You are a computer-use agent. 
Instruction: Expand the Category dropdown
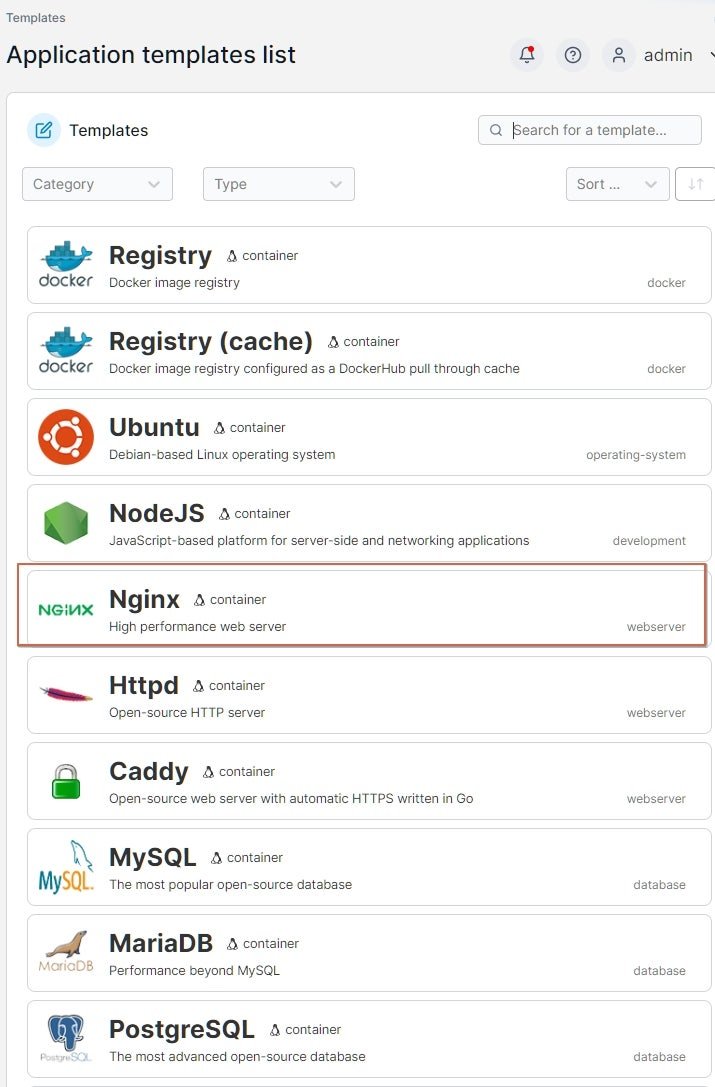[97, 184]
